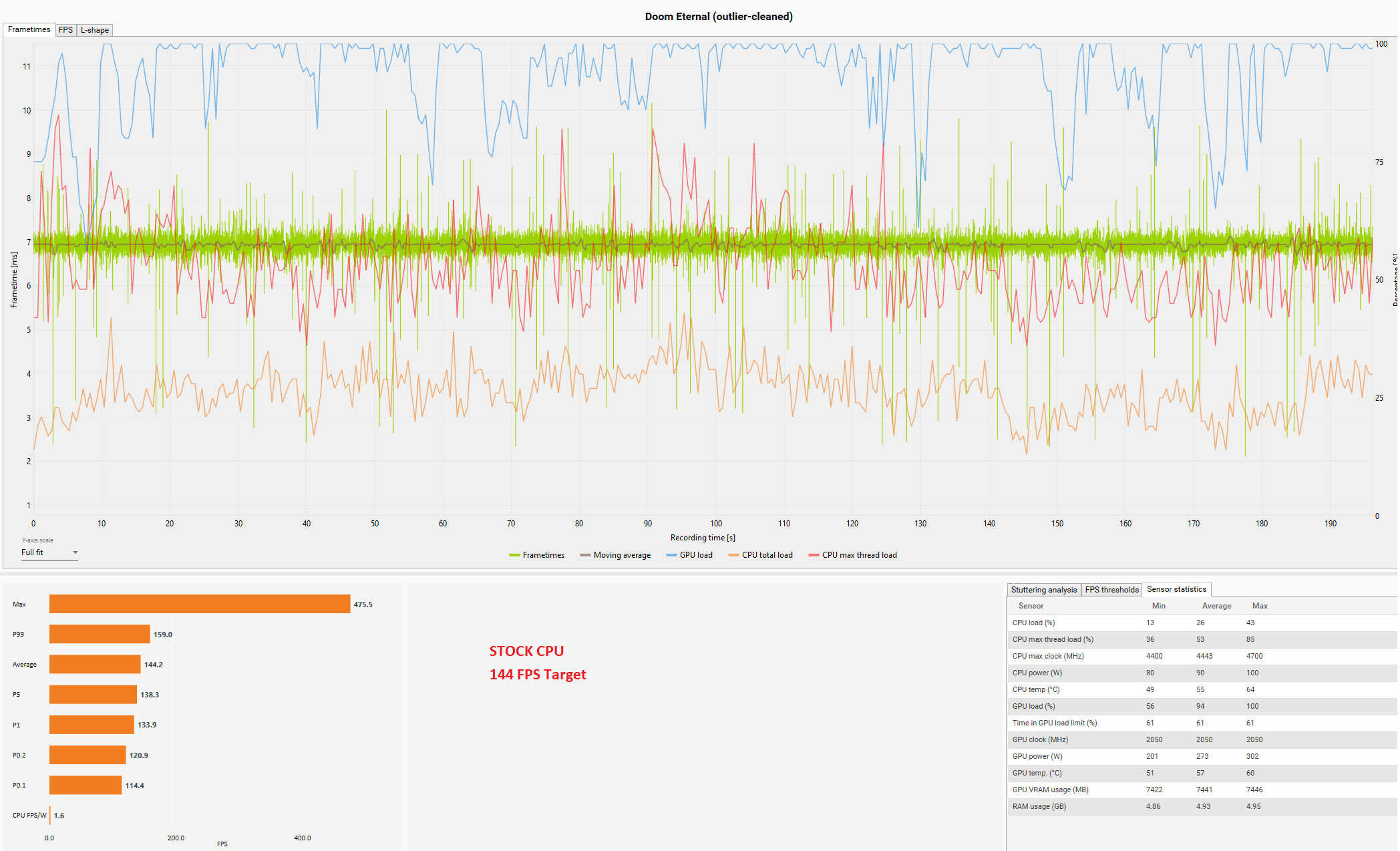The width and height of the screenshot is (1400, 851).
Task: Click the 144 FPS Target annotation text
Action: tap(538, 675)
